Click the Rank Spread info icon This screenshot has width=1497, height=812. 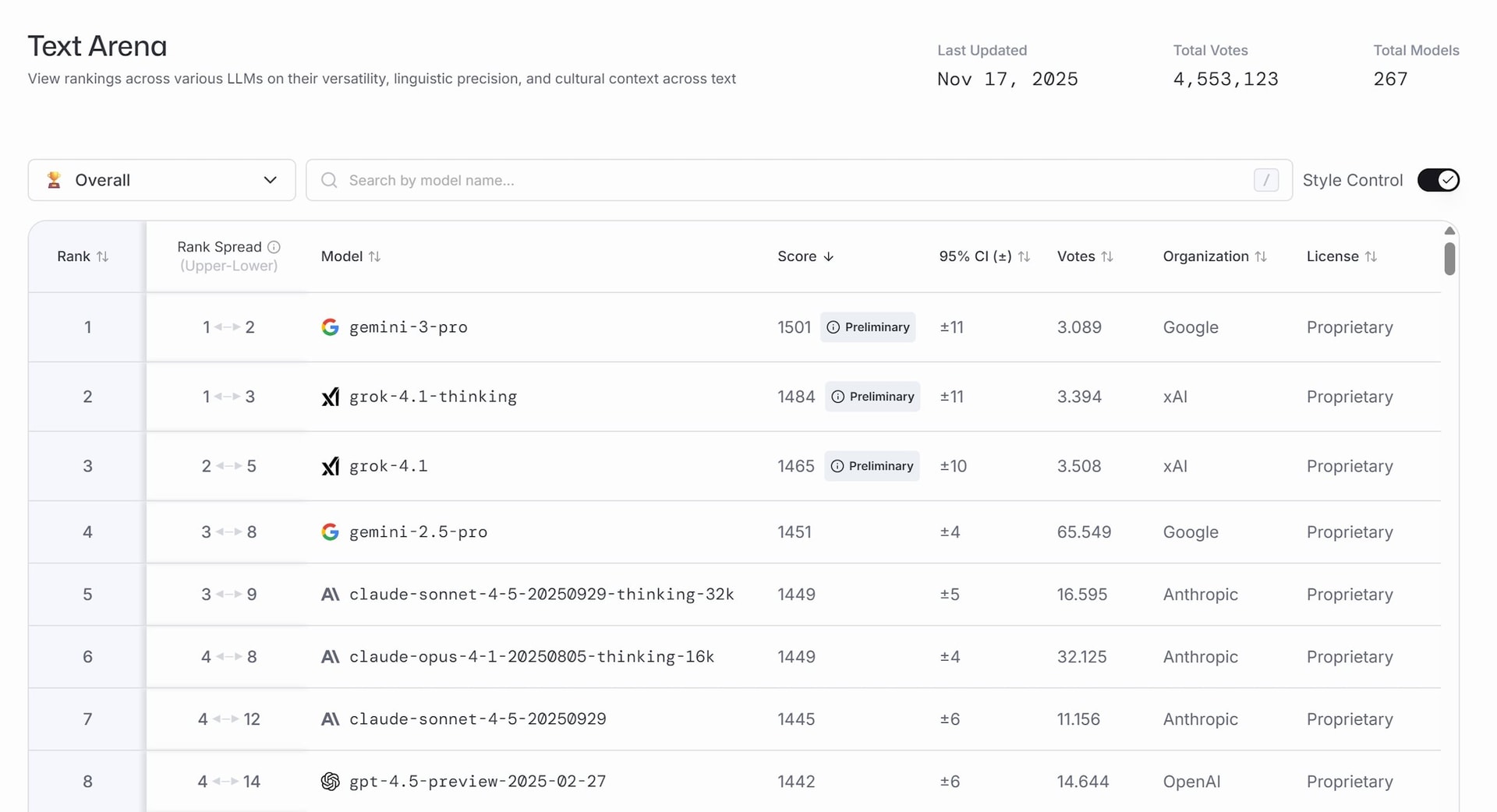click(274, 247)
